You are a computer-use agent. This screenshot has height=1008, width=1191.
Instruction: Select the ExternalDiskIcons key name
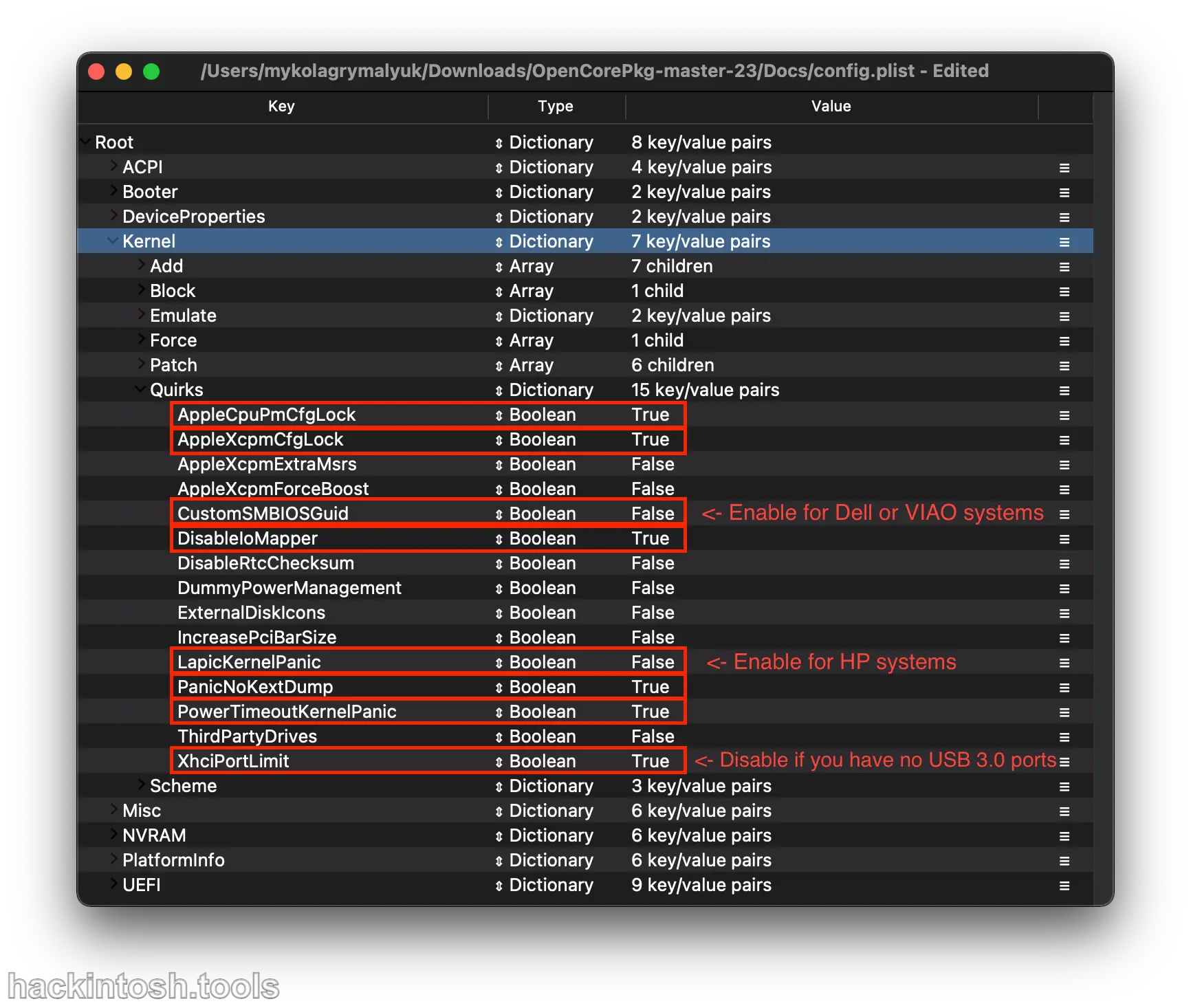point(252,613)
